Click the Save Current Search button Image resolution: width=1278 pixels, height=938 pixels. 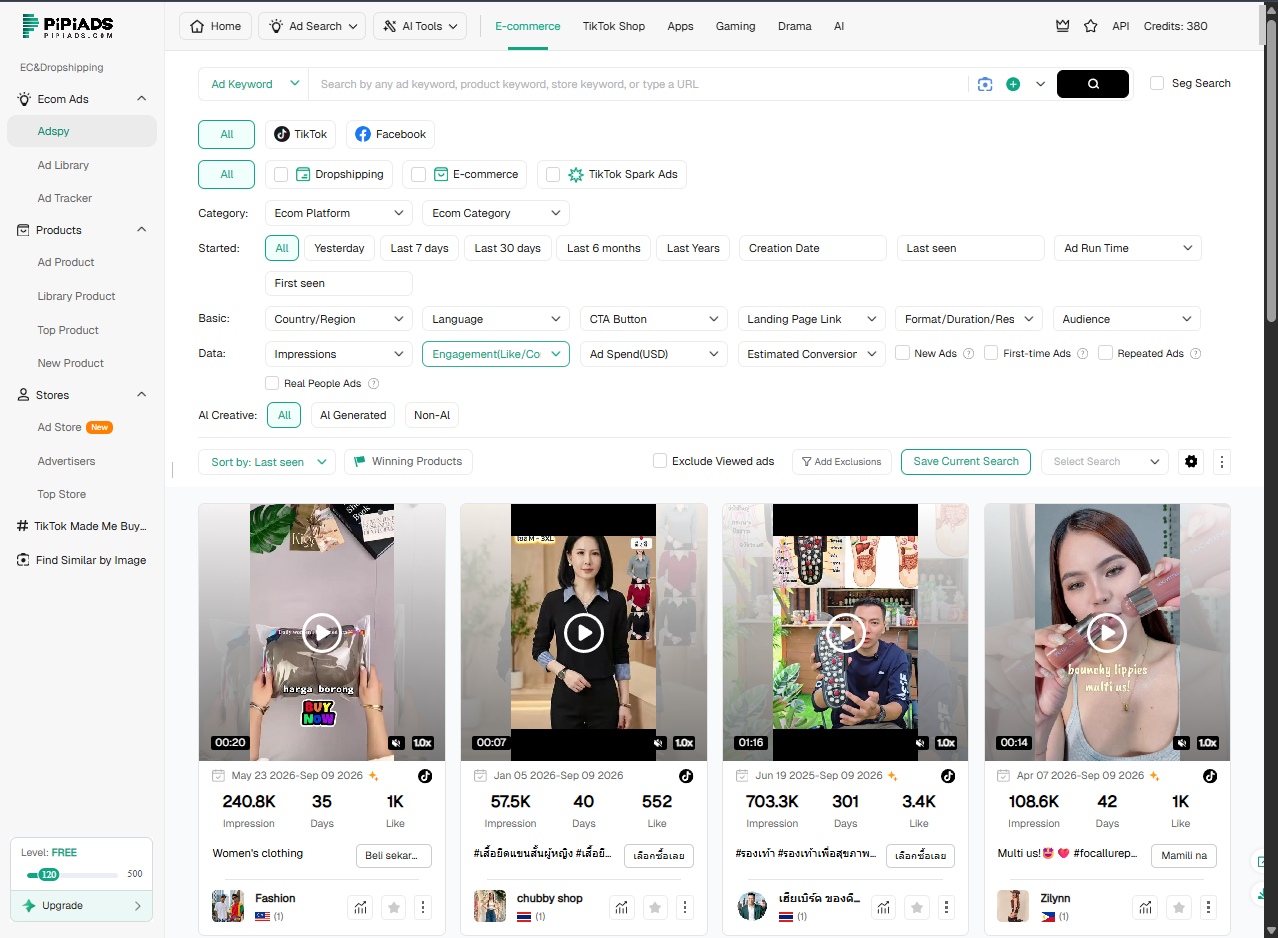pyautogui.click(x=966, y=461)
